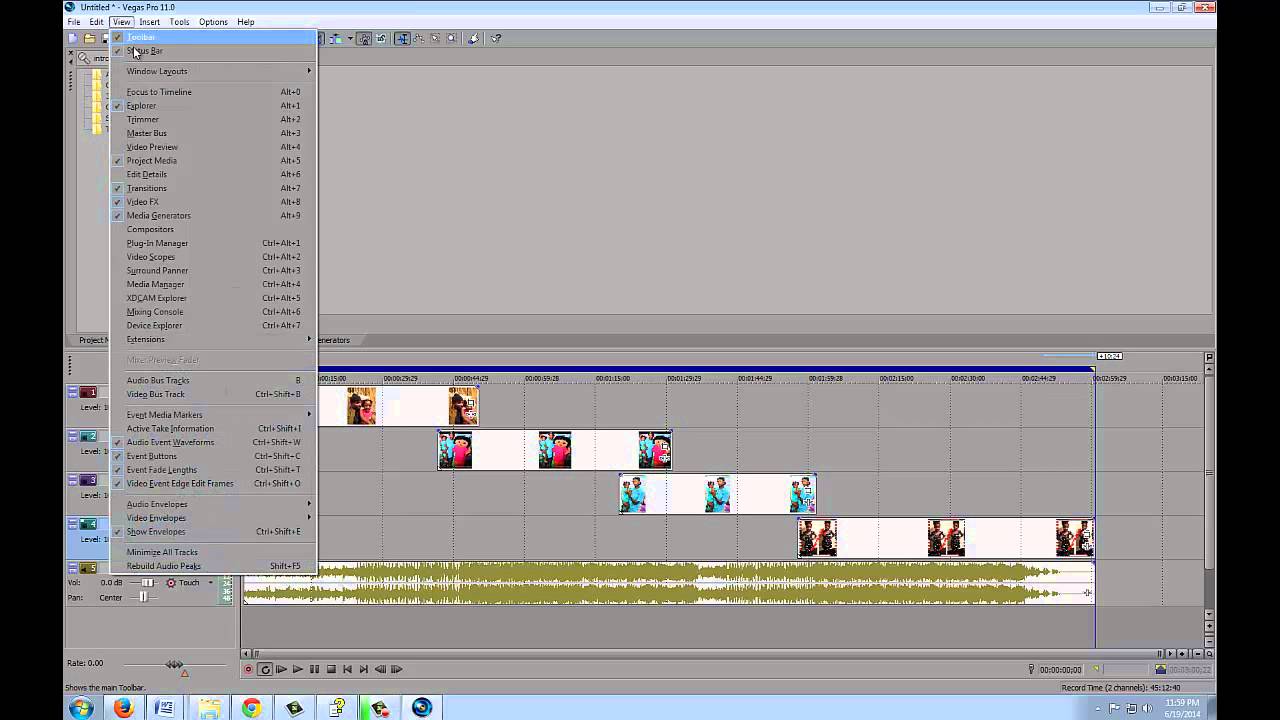This screenshot has width=1280, height=720.
Task: Choose Minimize All Tracks entry
Action: (214, 552)
